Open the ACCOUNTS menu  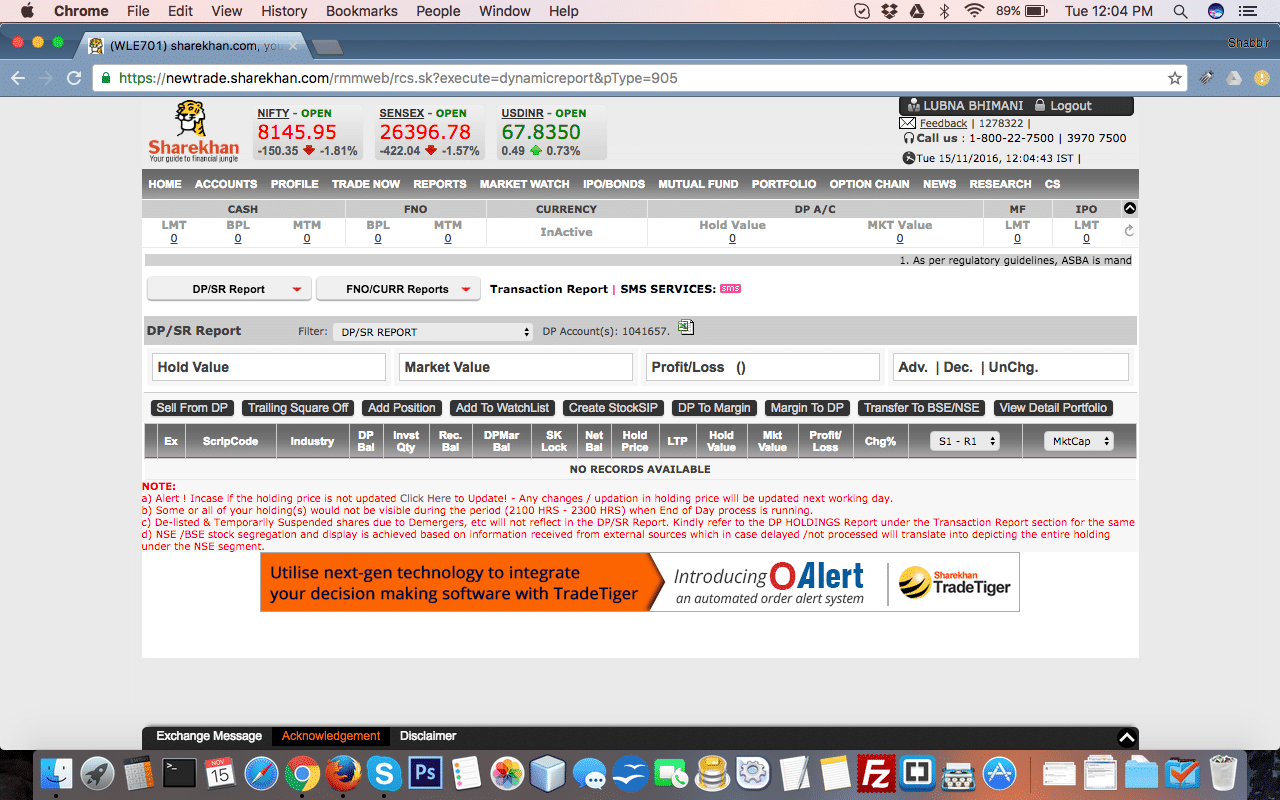click(x=226, y=184)
